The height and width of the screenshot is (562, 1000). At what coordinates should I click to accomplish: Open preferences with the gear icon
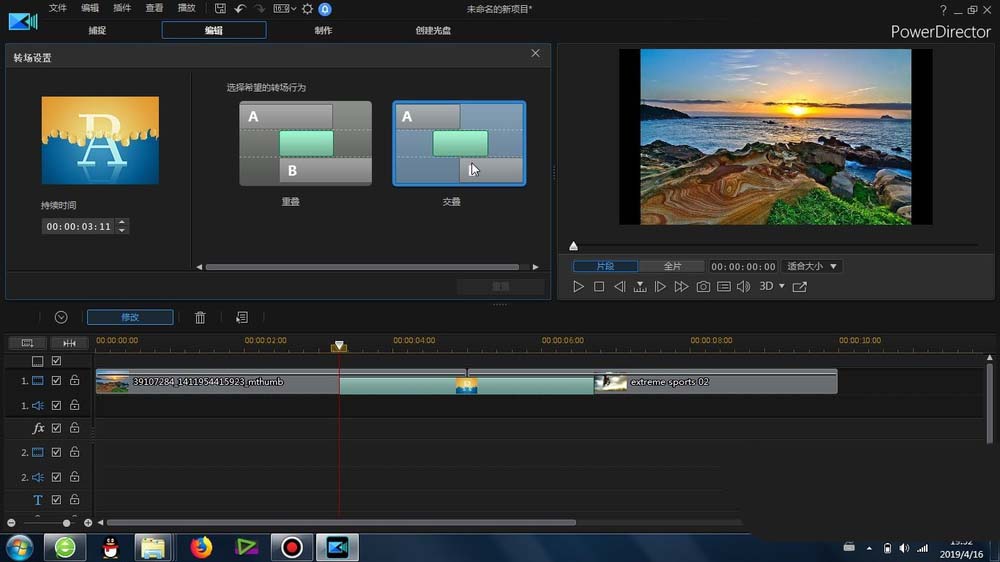click(307, 9)
